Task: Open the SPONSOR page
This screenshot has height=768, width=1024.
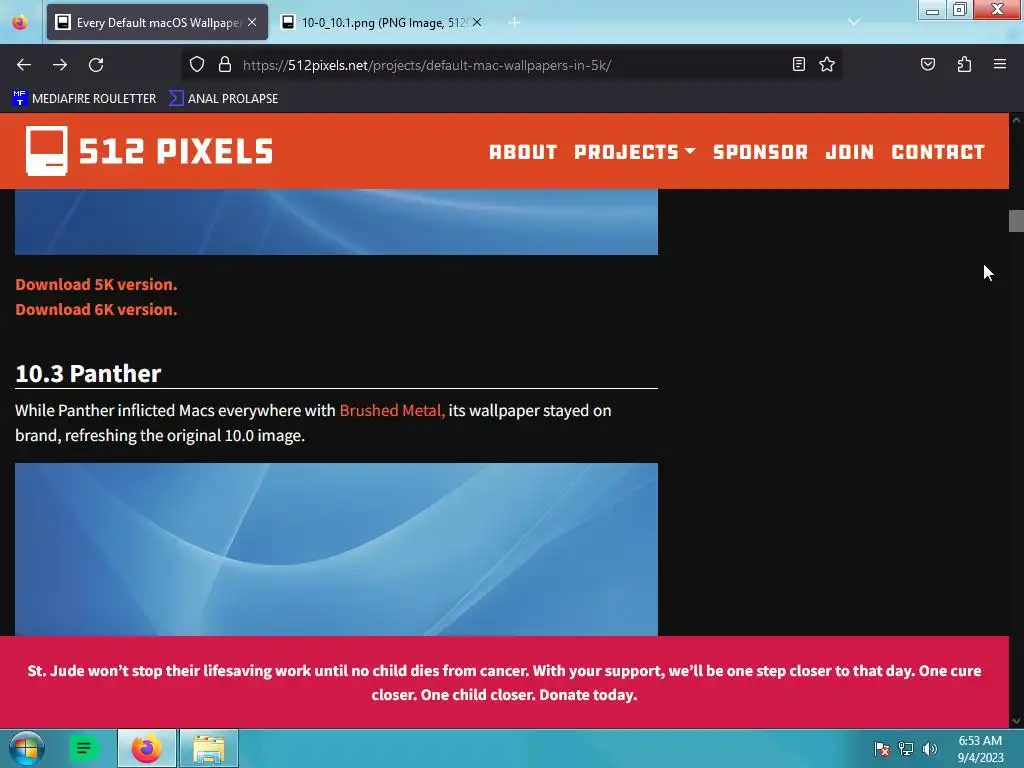Action: click(760, 152)
